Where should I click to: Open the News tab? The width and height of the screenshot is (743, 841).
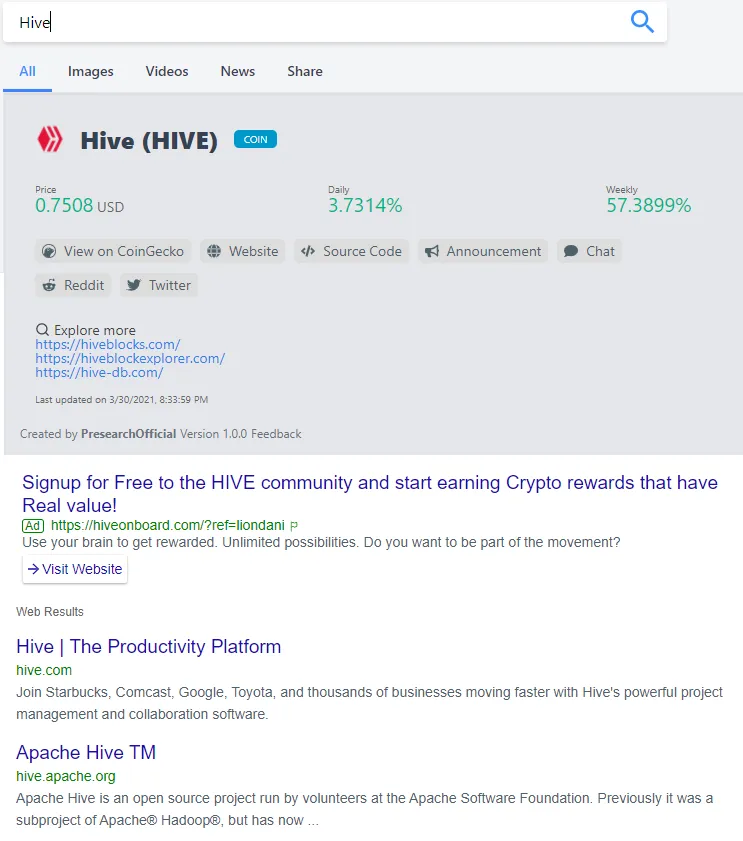pyautogui.click(x=238, y=71)
